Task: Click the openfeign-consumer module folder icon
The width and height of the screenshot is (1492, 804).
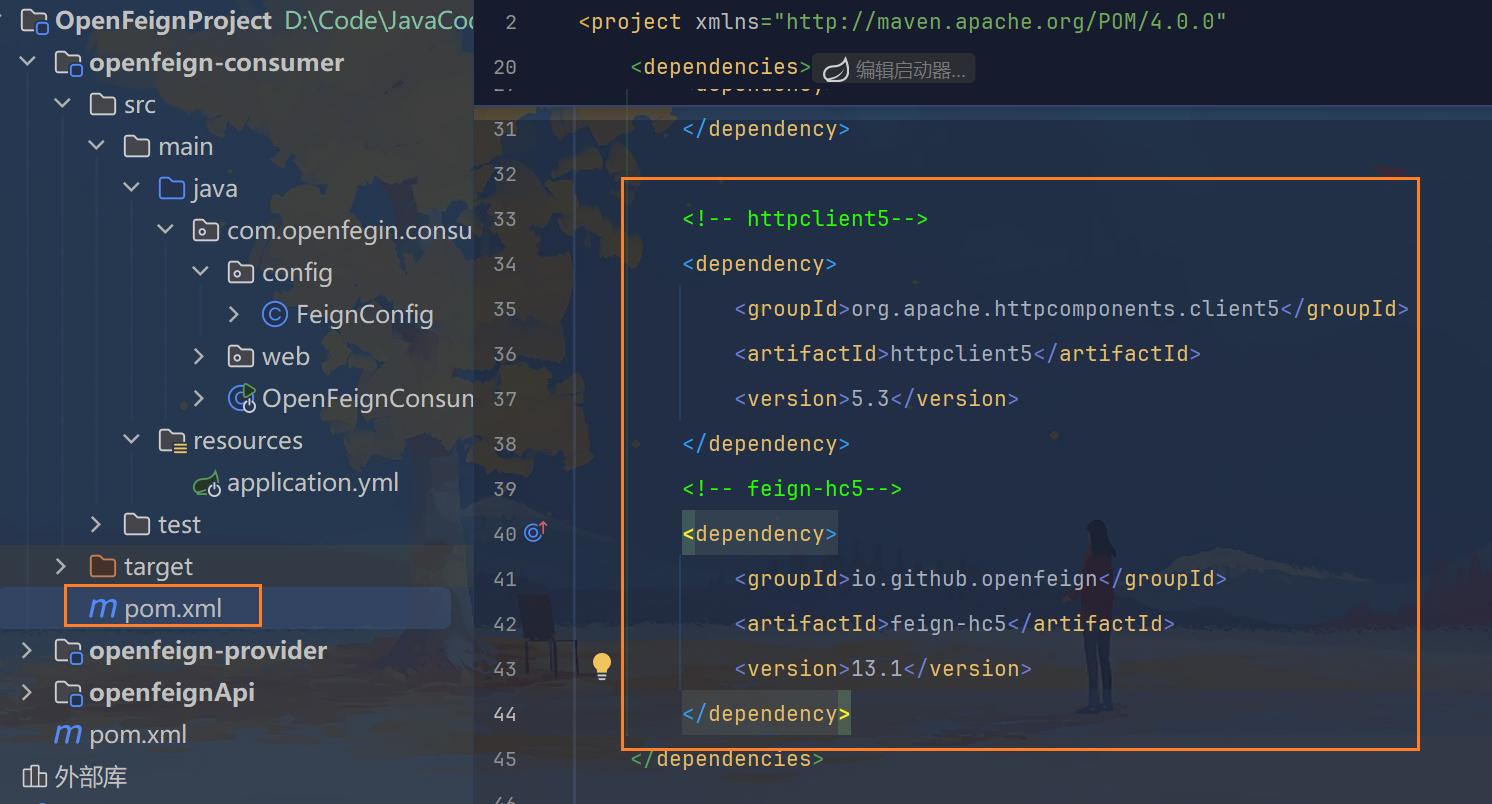Action: [x=68, y=64]
